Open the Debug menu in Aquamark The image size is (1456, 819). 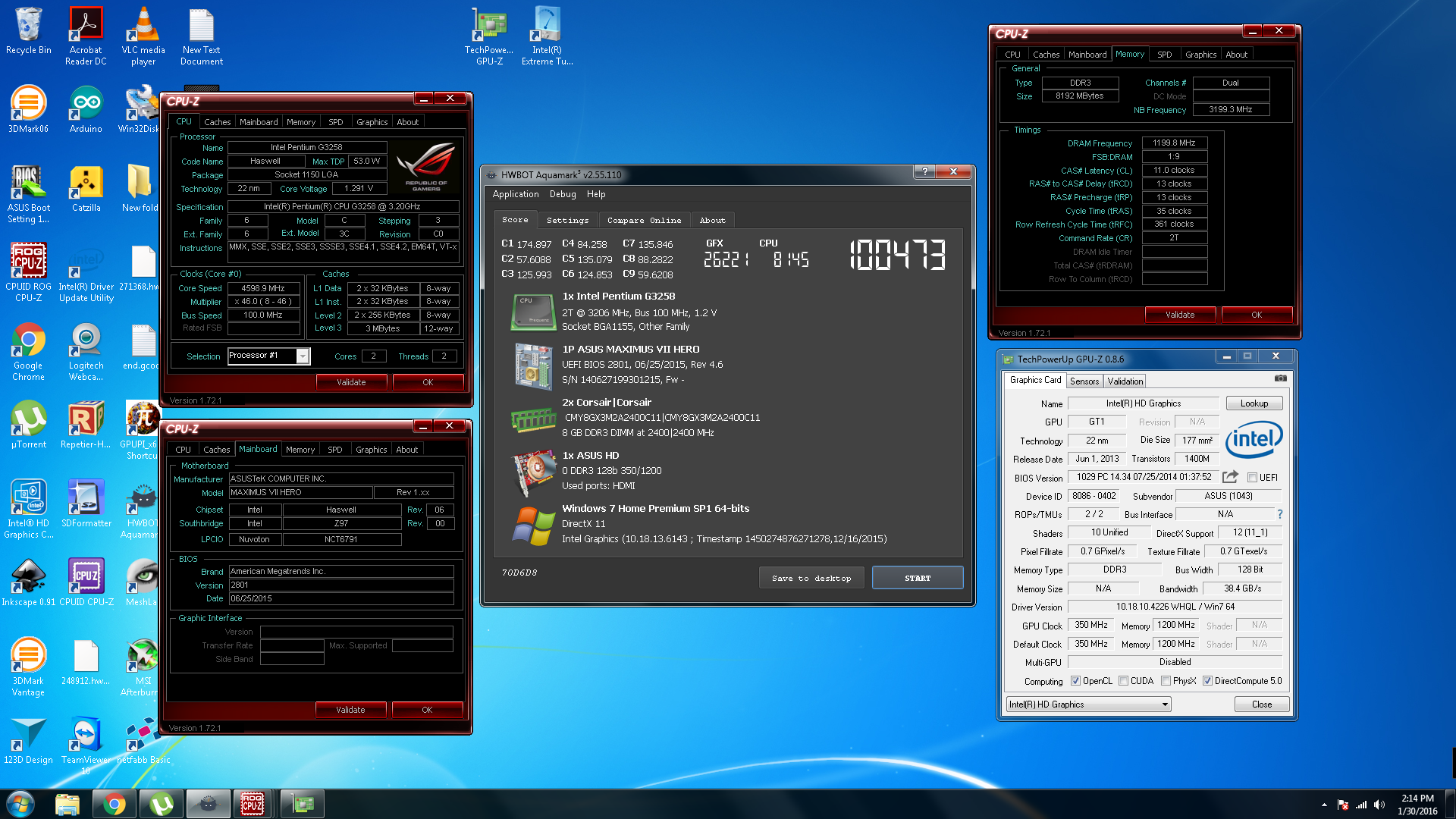click(x=563, y=194)
